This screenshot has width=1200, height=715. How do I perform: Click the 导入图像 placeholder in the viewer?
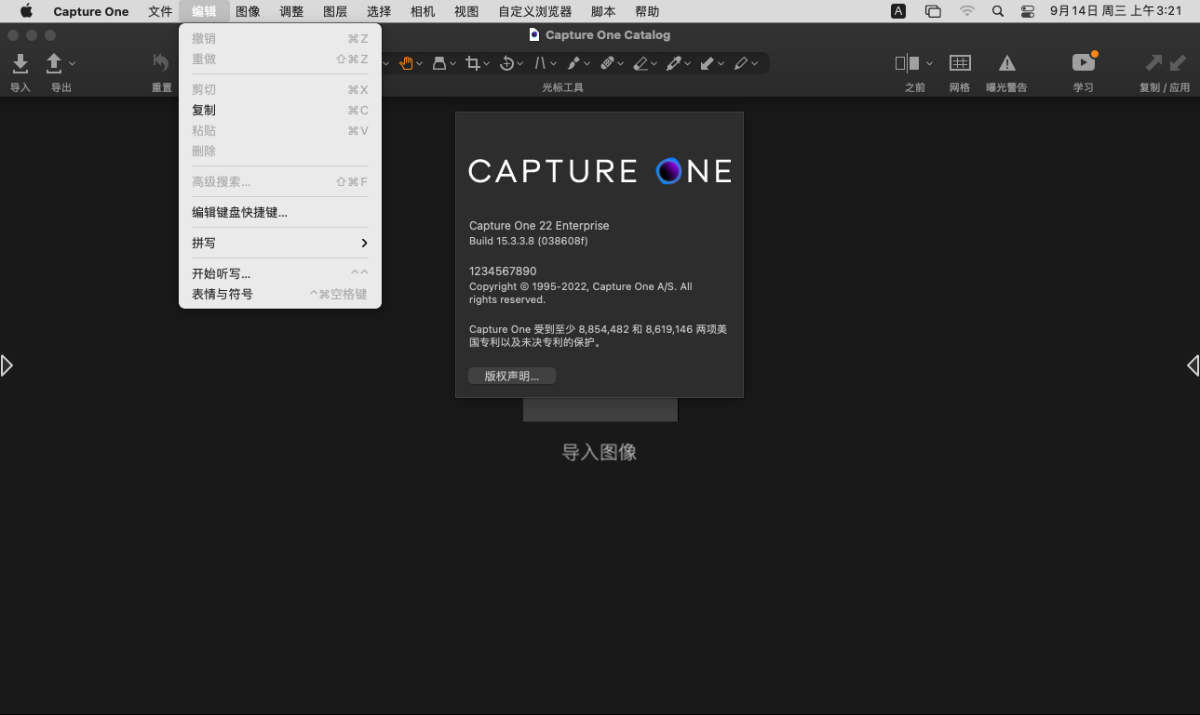tap(599, 452)
